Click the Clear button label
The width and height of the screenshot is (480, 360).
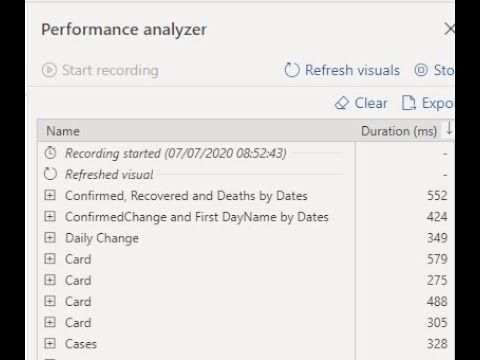click(x=371, y=103)
